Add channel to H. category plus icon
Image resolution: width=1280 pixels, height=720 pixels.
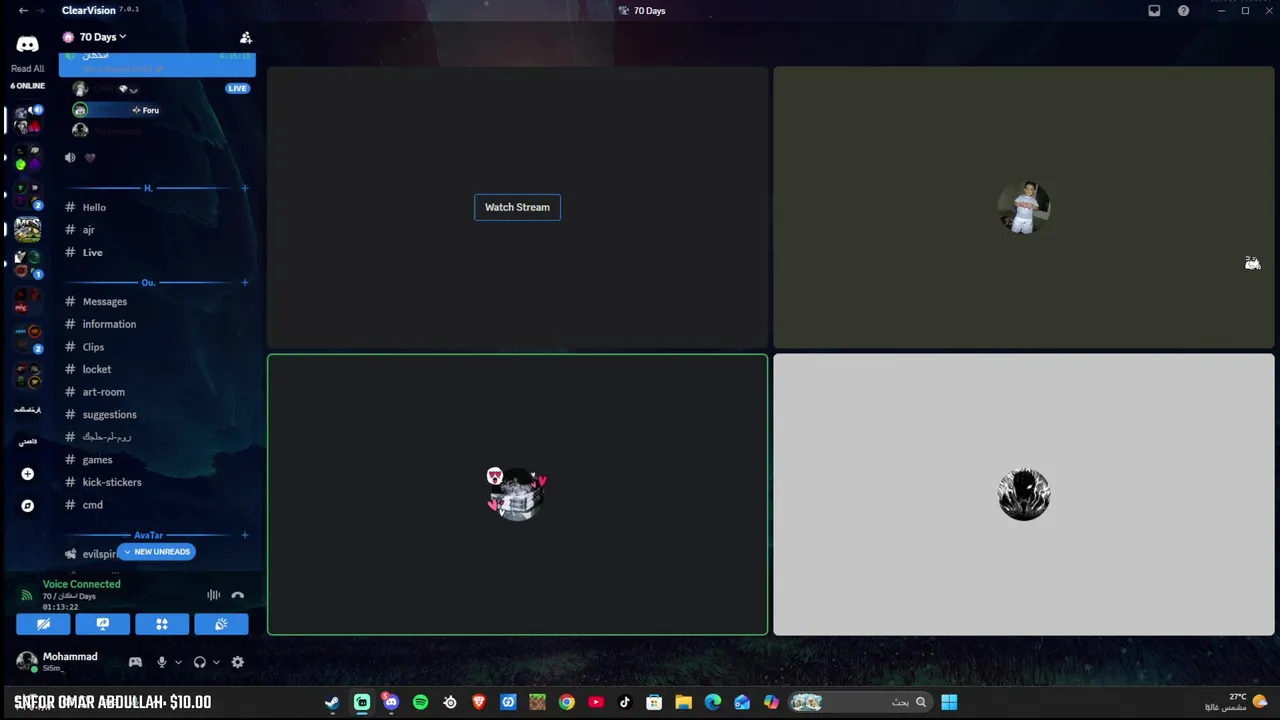245,188
